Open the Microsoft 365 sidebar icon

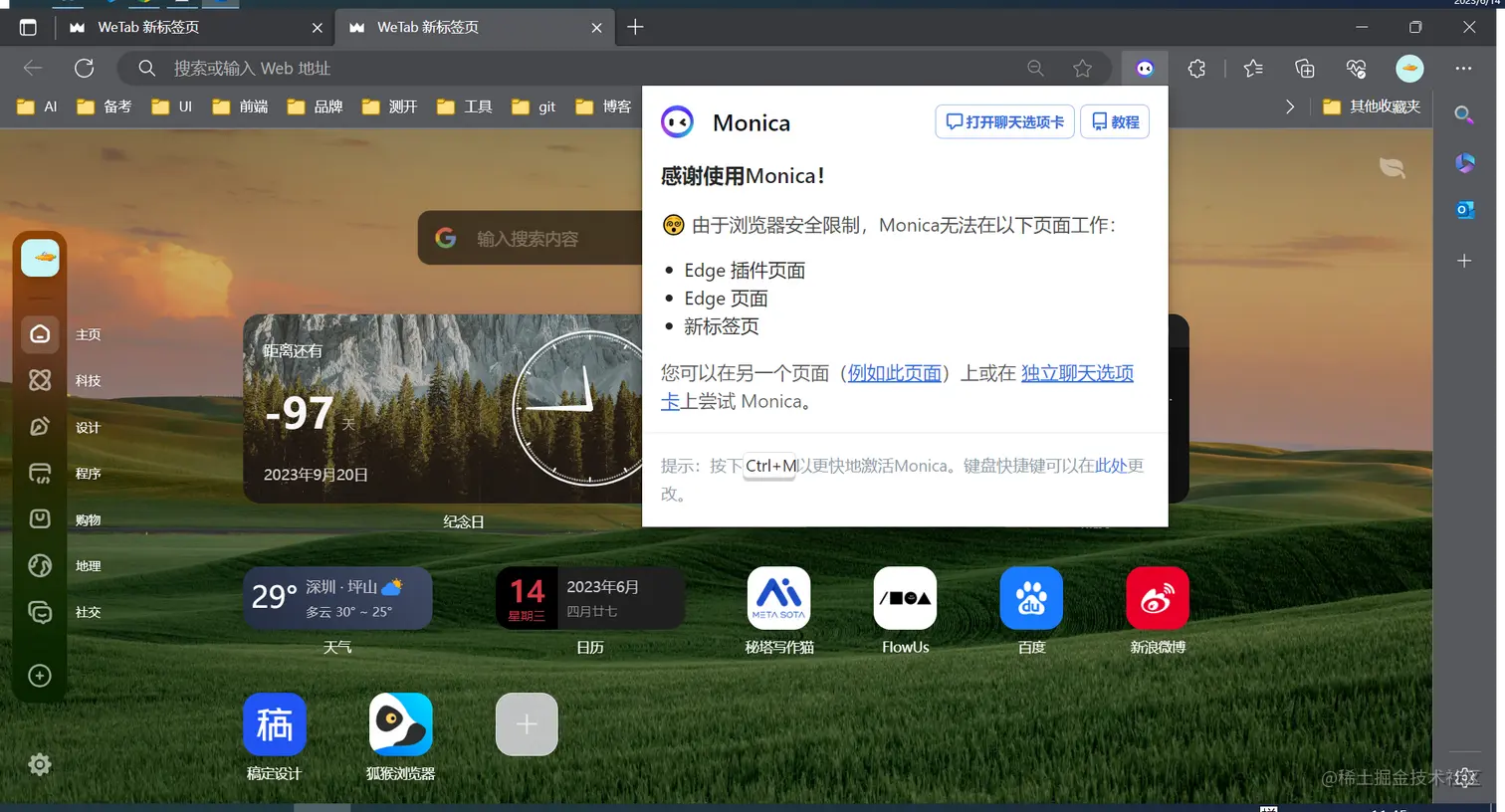pos(1464,162)
